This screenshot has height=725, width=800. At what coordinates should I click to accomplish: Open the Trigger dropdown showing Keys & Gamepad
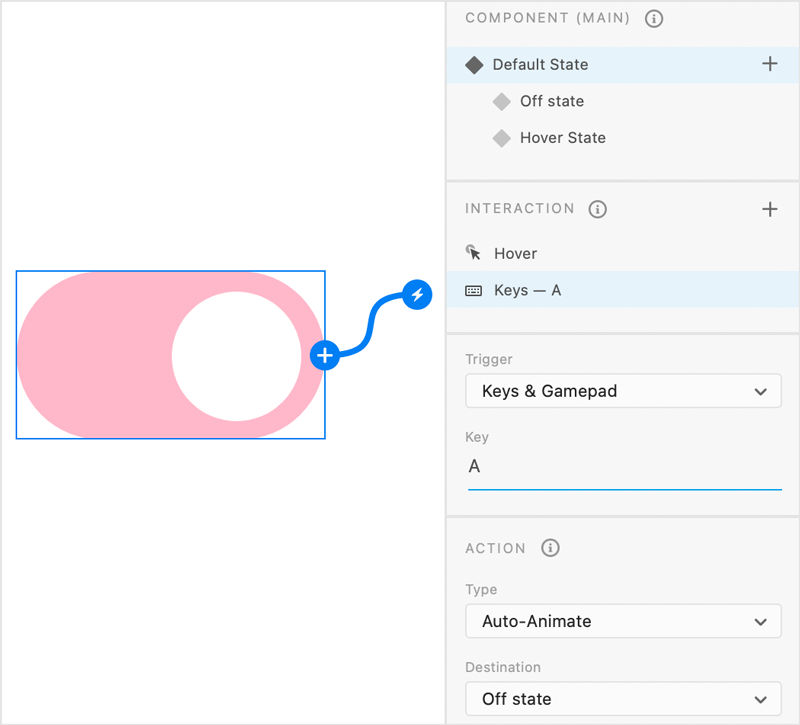(623, 391)
